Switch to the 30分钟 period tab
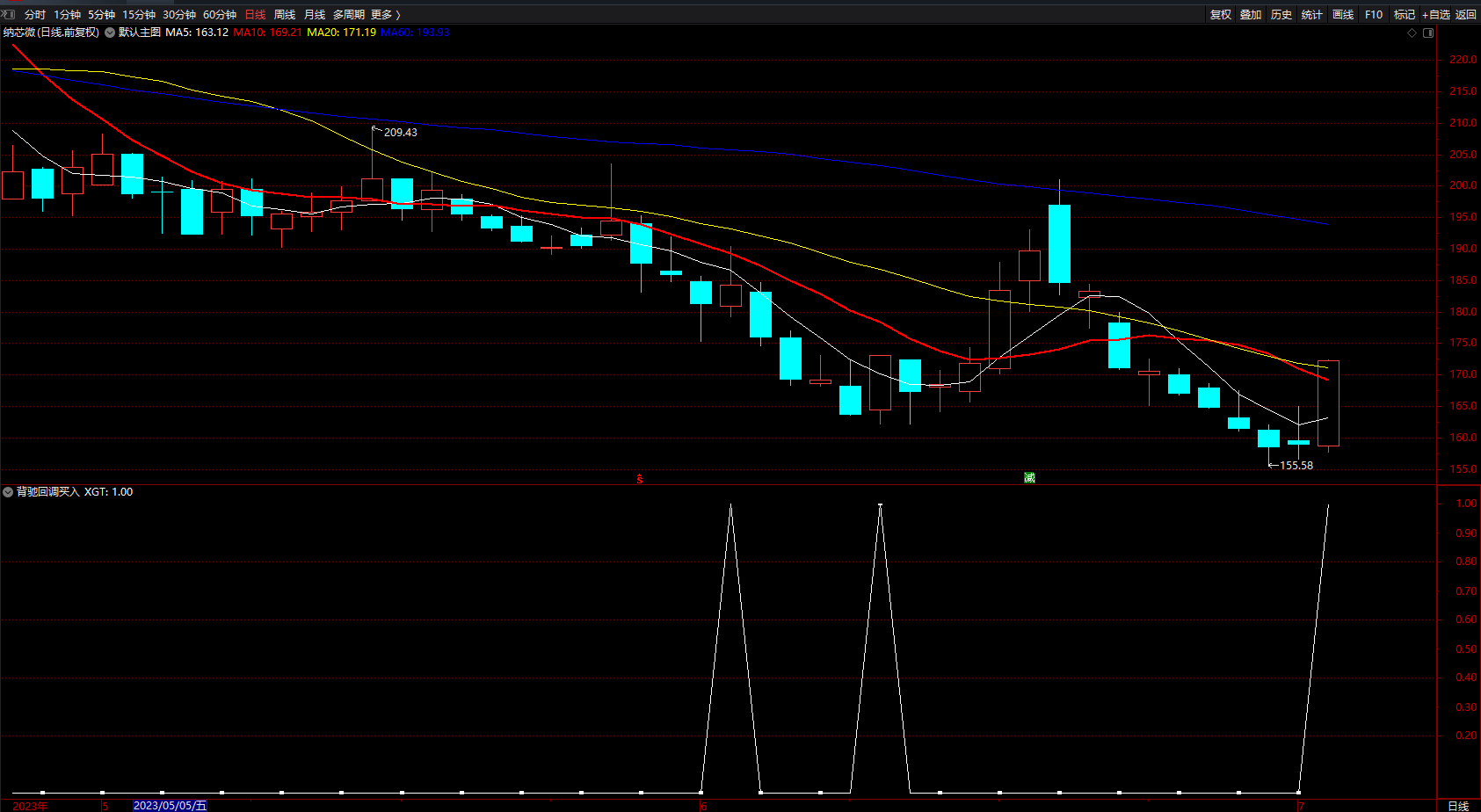Screen dimensions: 1481x812 tap(179, 15)
